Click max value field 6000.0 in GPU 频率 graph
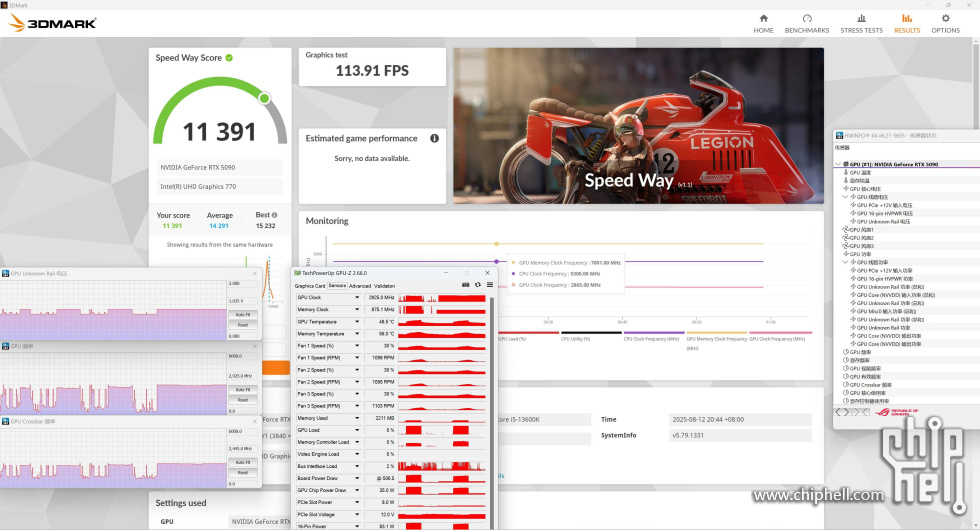The width and height of the screenshot is (980, 530). point(243,356)
